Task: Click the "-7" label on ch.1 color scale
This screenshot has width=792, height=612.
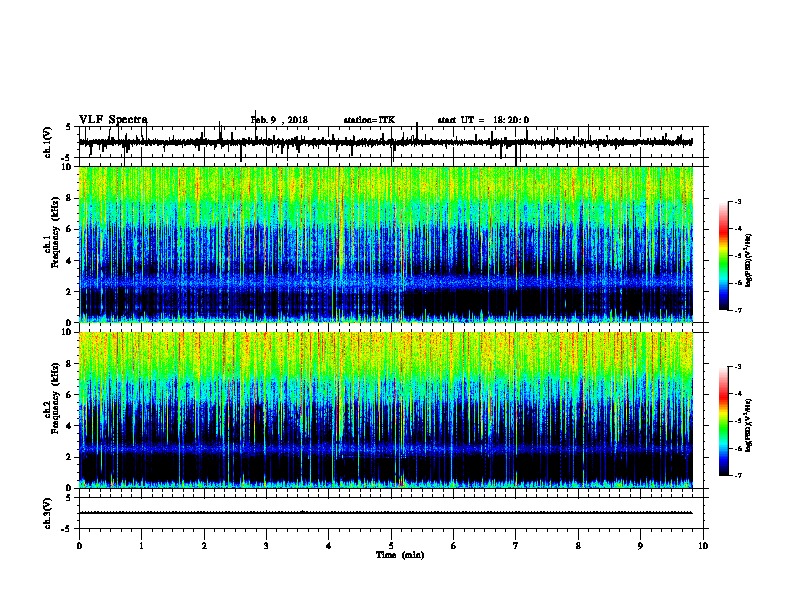Action: 737,310
